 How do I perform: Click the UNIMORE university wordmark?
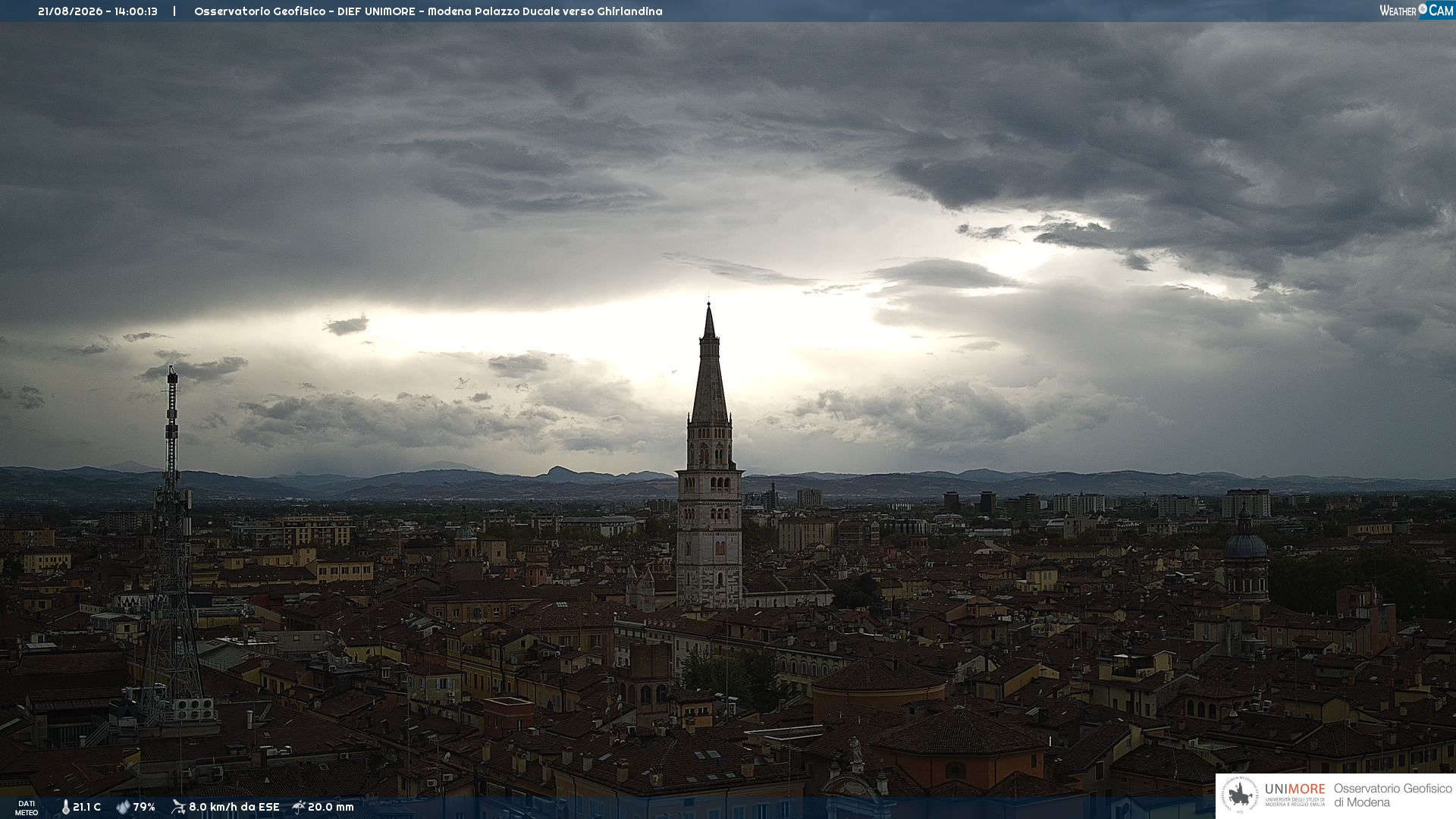[1294, 789]
